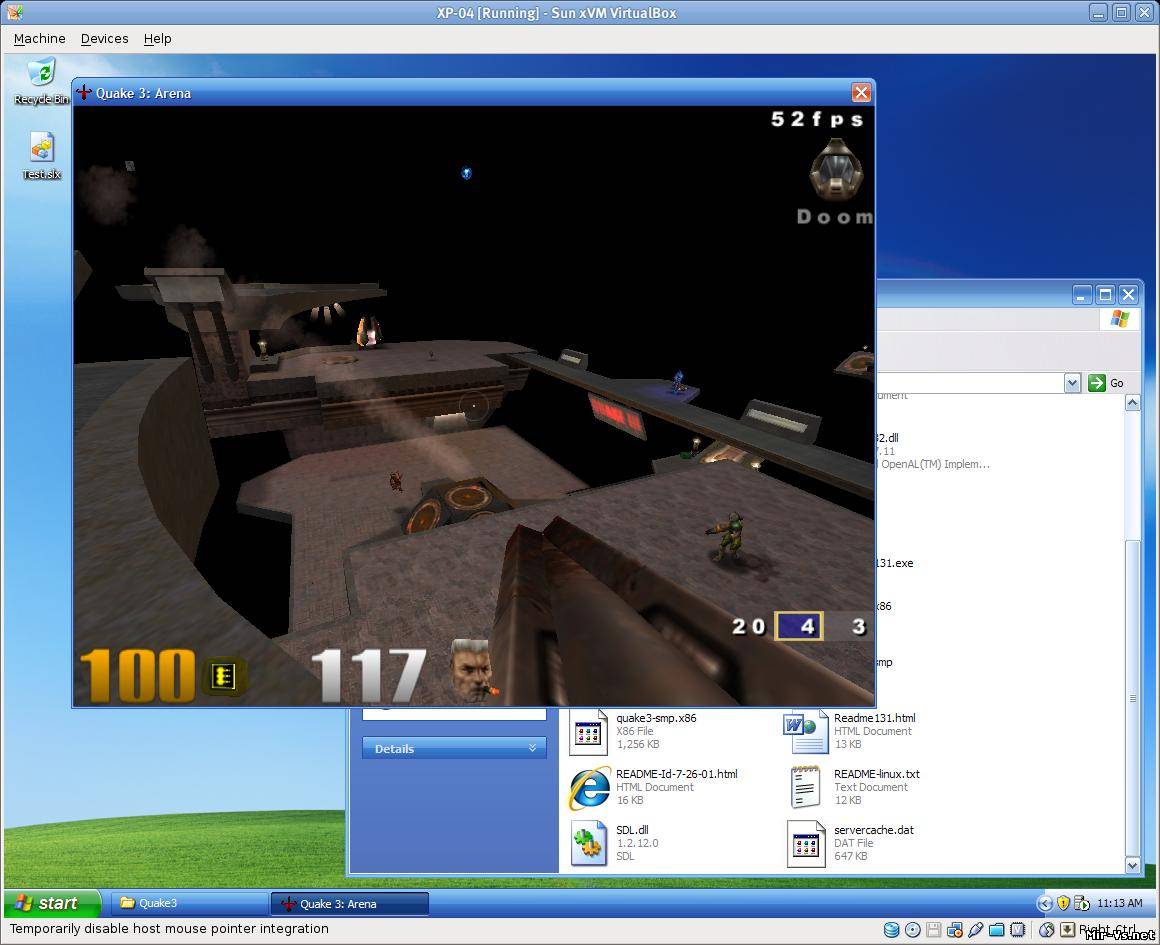
Task: Click the highlighted score box showing 4
Action: [x=798, y=626]
